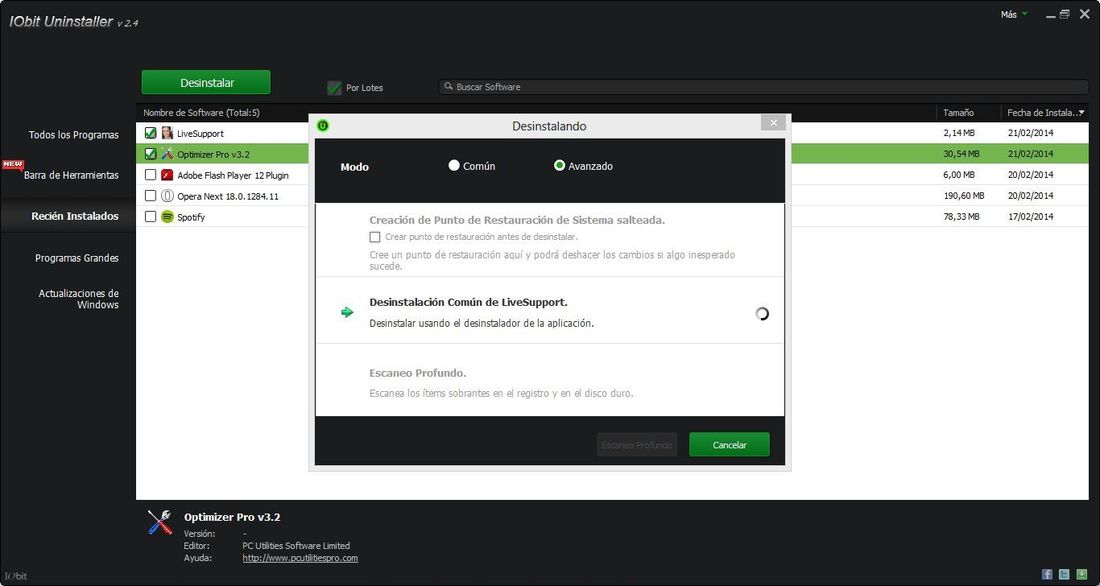Open the Facebook share icon
Viewport: 1100px width, 586px height.
(x=1047, y=574)
